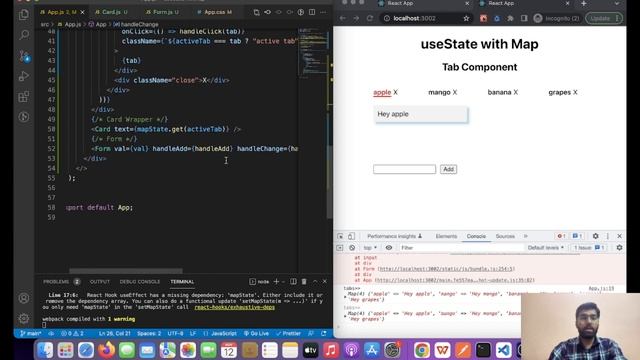Open Default levels dropdown in console
The image size is (640, 360).
546,248
